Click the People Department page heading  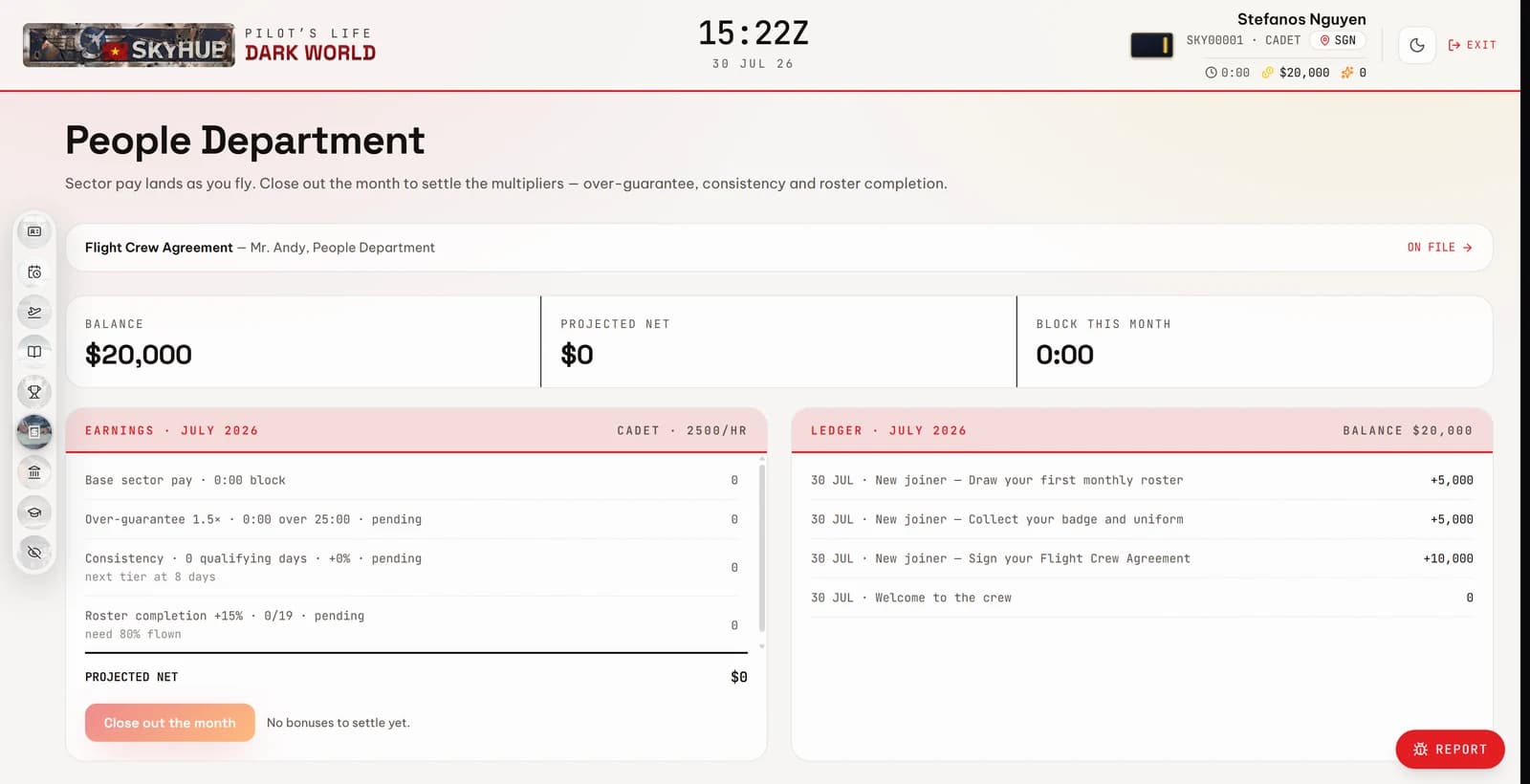(245, 141)
